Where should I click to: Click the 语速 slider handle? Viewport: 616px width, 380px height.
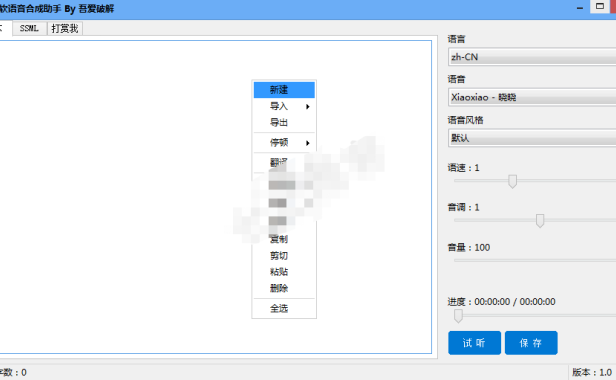(x=512, y=181)
